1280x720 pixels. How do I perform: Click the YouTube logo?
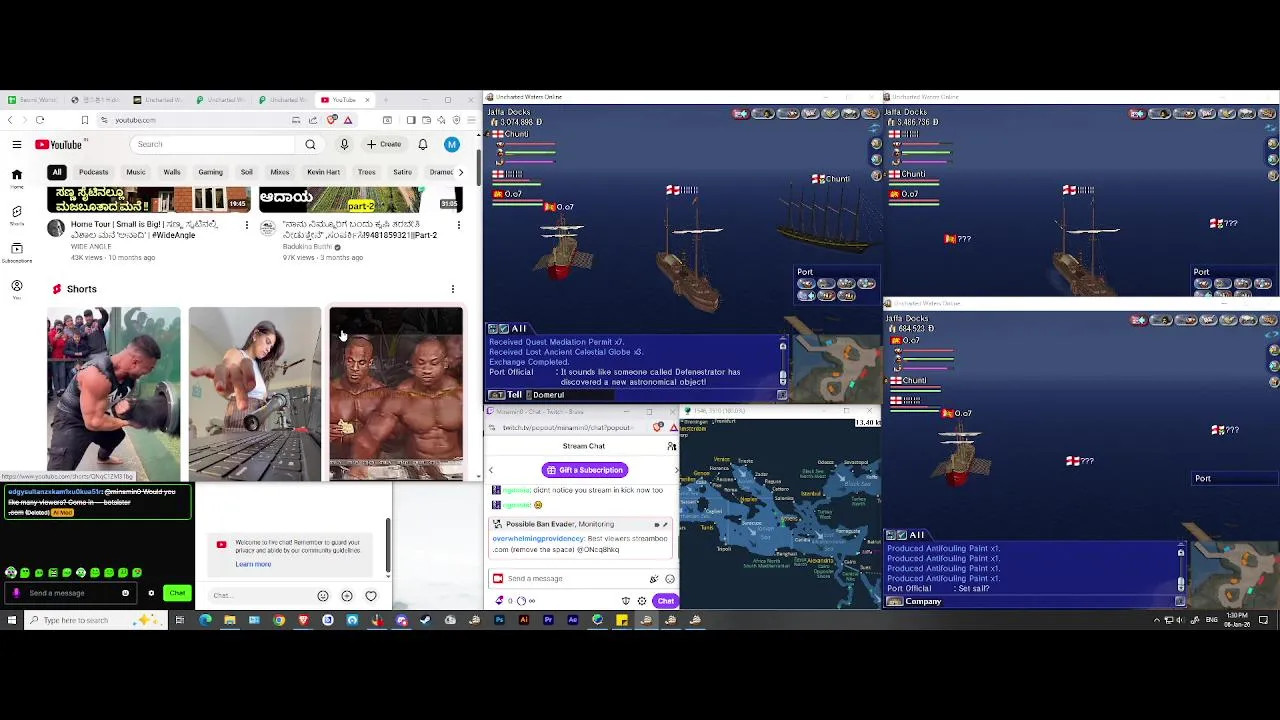[x=59, y=145]
